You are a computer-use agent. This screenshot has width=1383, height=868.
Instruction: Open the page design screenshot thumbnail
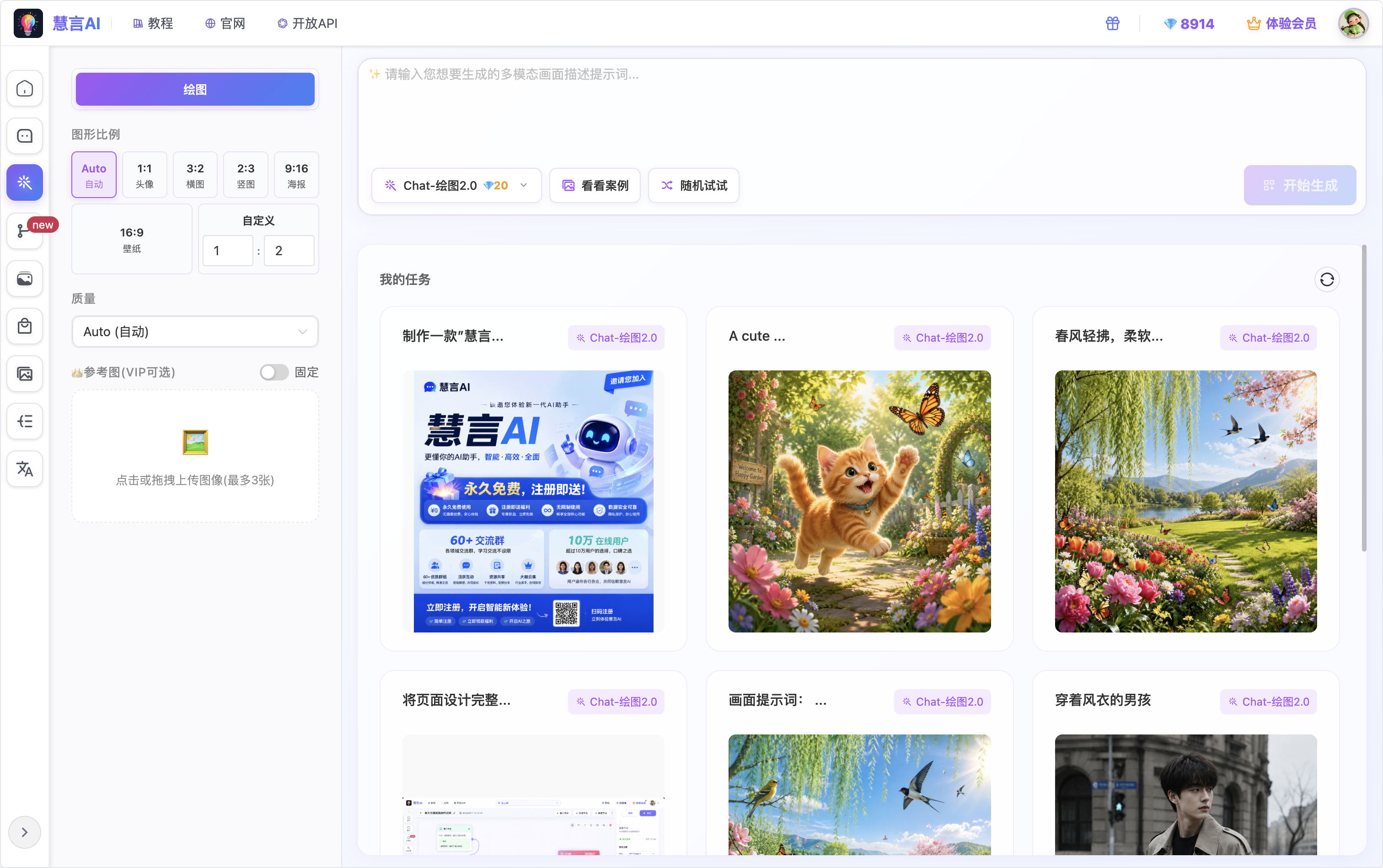tap(533, 794)
